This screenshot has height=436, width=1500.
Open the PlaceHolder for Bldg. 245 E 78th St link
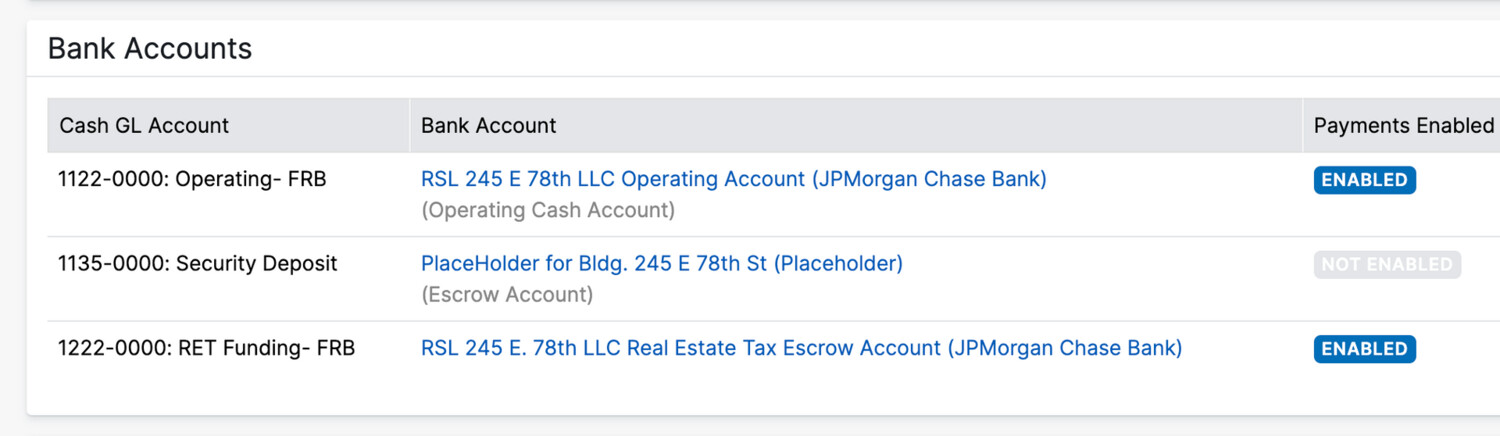coord(661,264)
